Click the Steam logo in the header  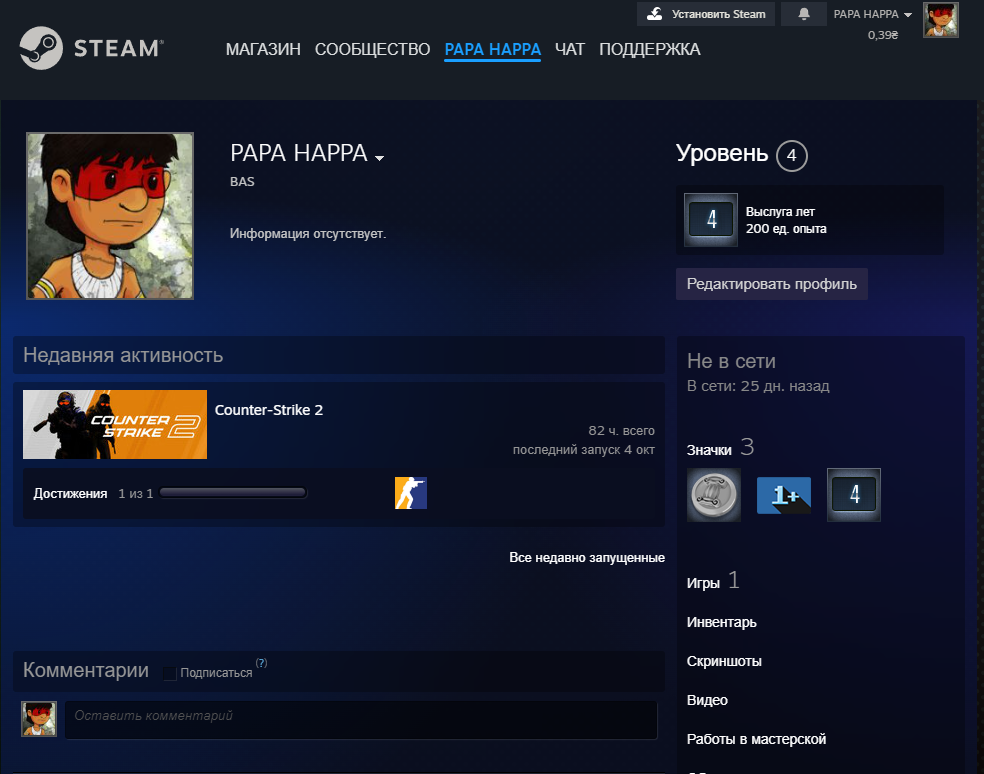(x=92, y=48)
